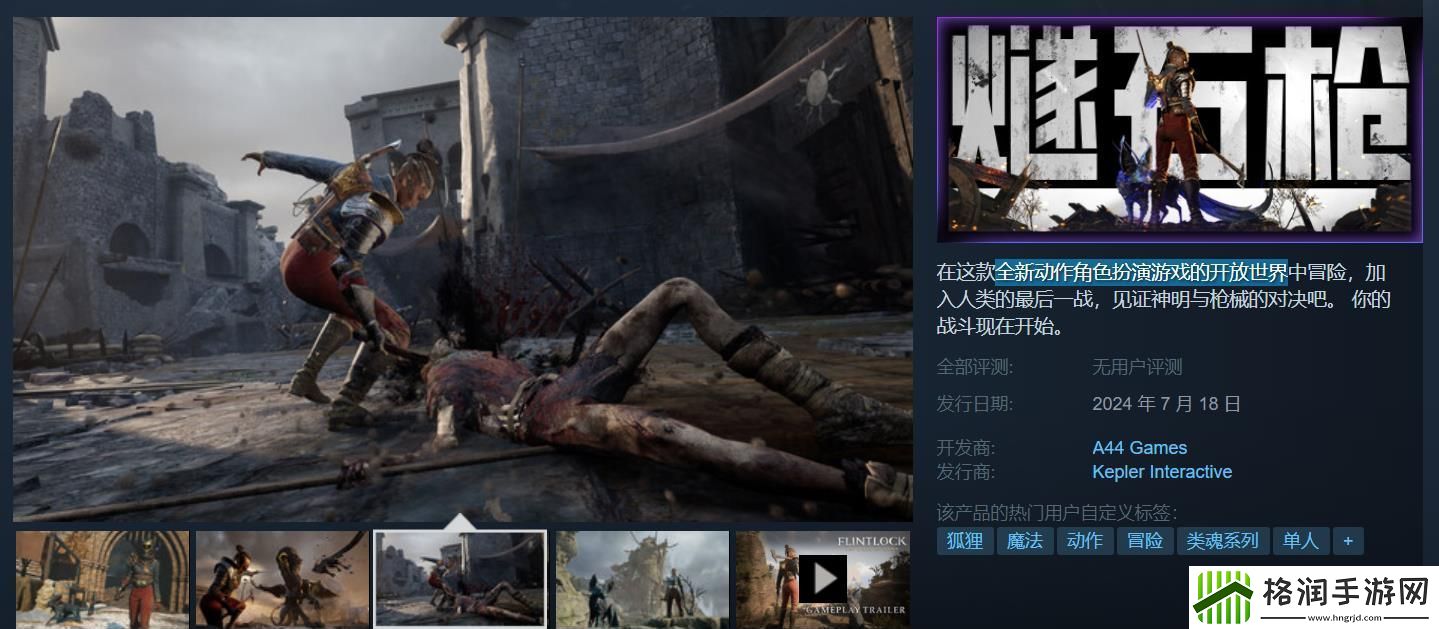
Task: Click the 动作 tag
Action: [x=1085, y=541]
